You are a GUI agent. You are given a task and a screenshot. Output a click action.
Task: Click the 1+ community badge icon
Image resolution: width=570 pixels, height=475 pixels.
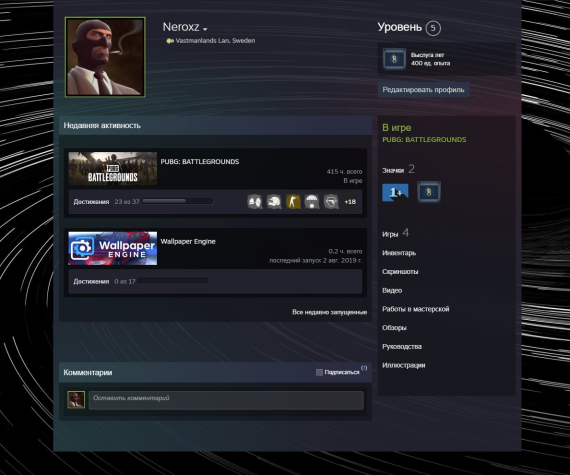pyautogui.click(x=395, y=192)
